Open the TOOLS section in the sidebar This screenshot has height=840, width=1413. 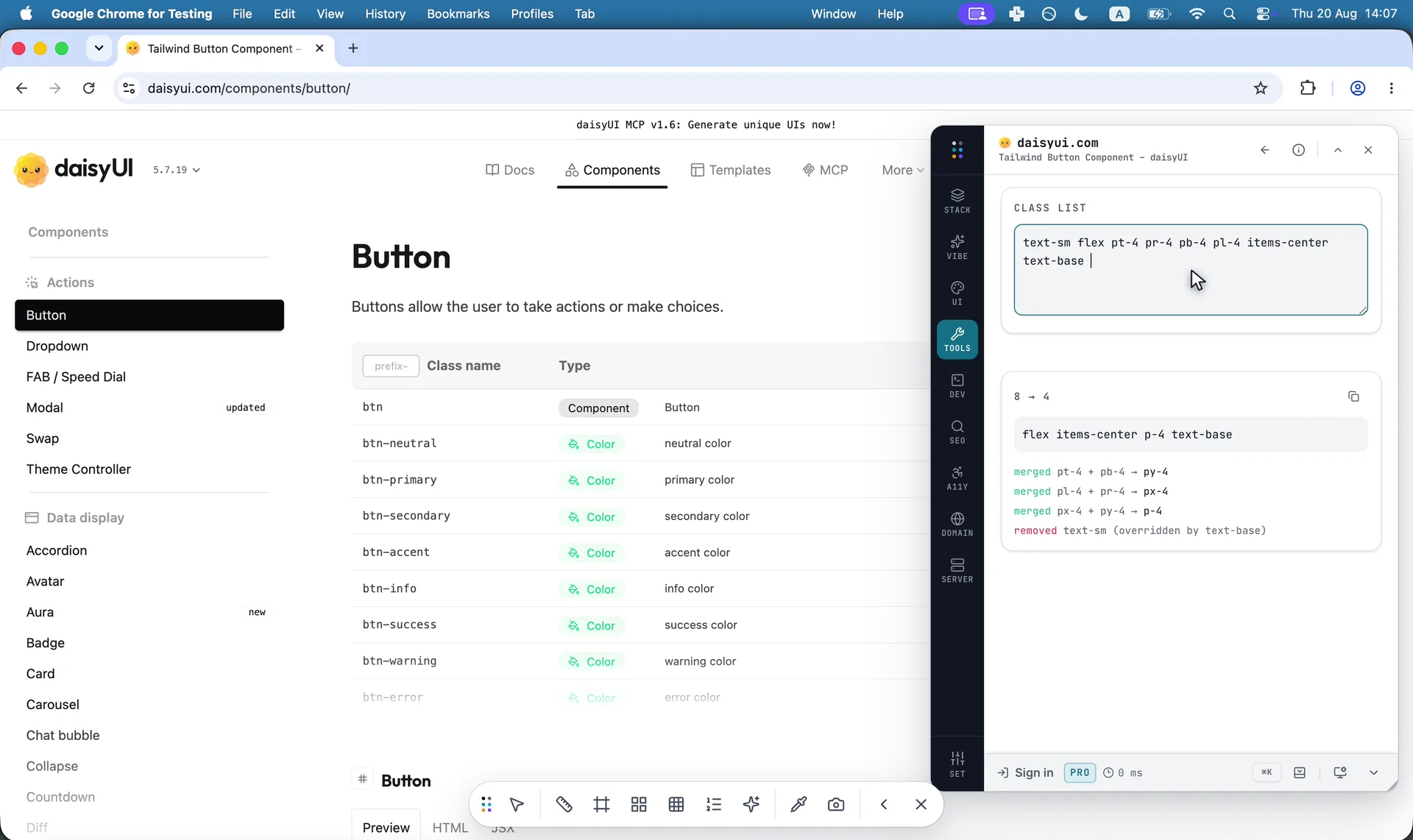click(957, 339)
